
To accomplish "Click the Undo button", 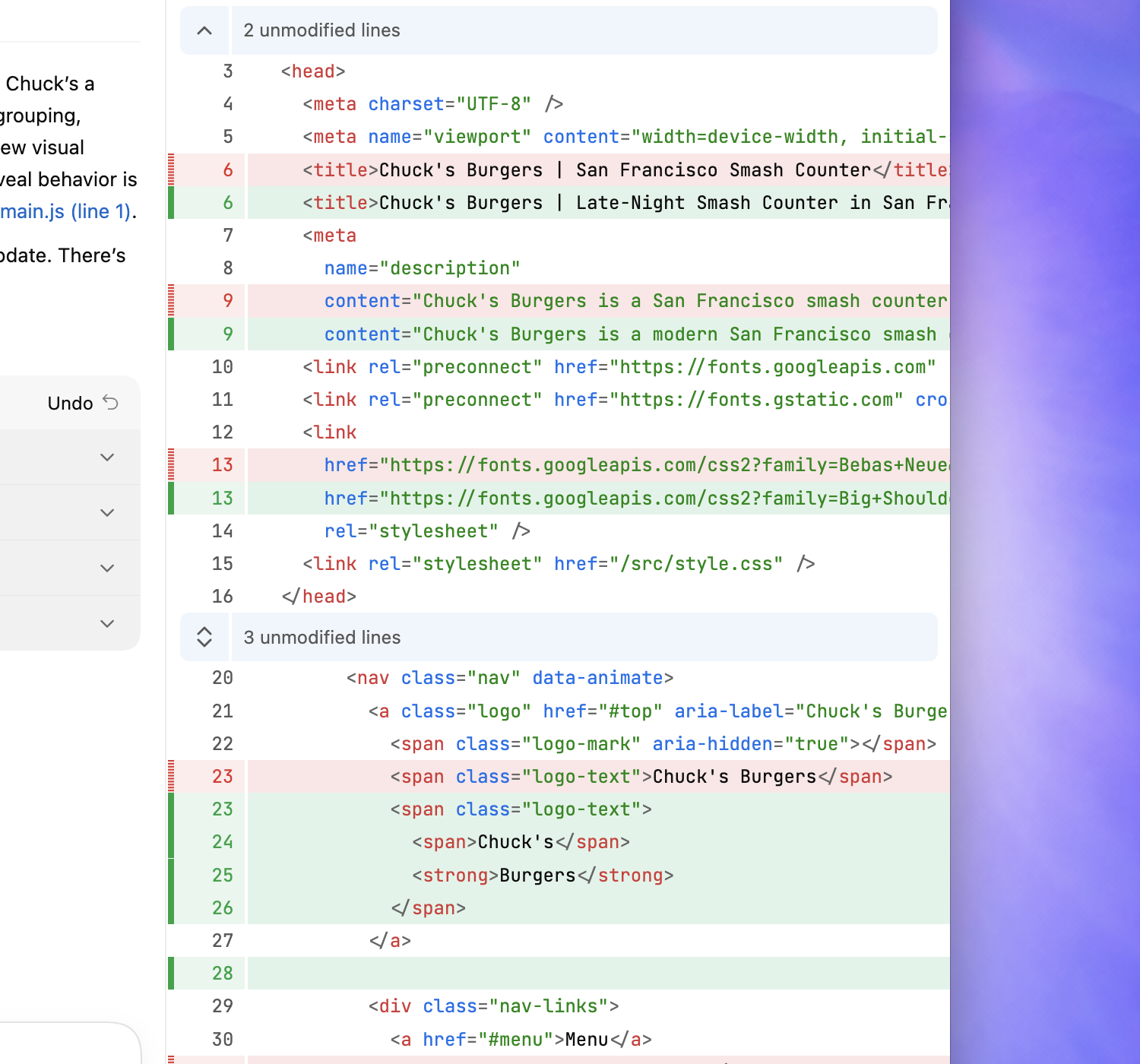I will tap(83, 403).
